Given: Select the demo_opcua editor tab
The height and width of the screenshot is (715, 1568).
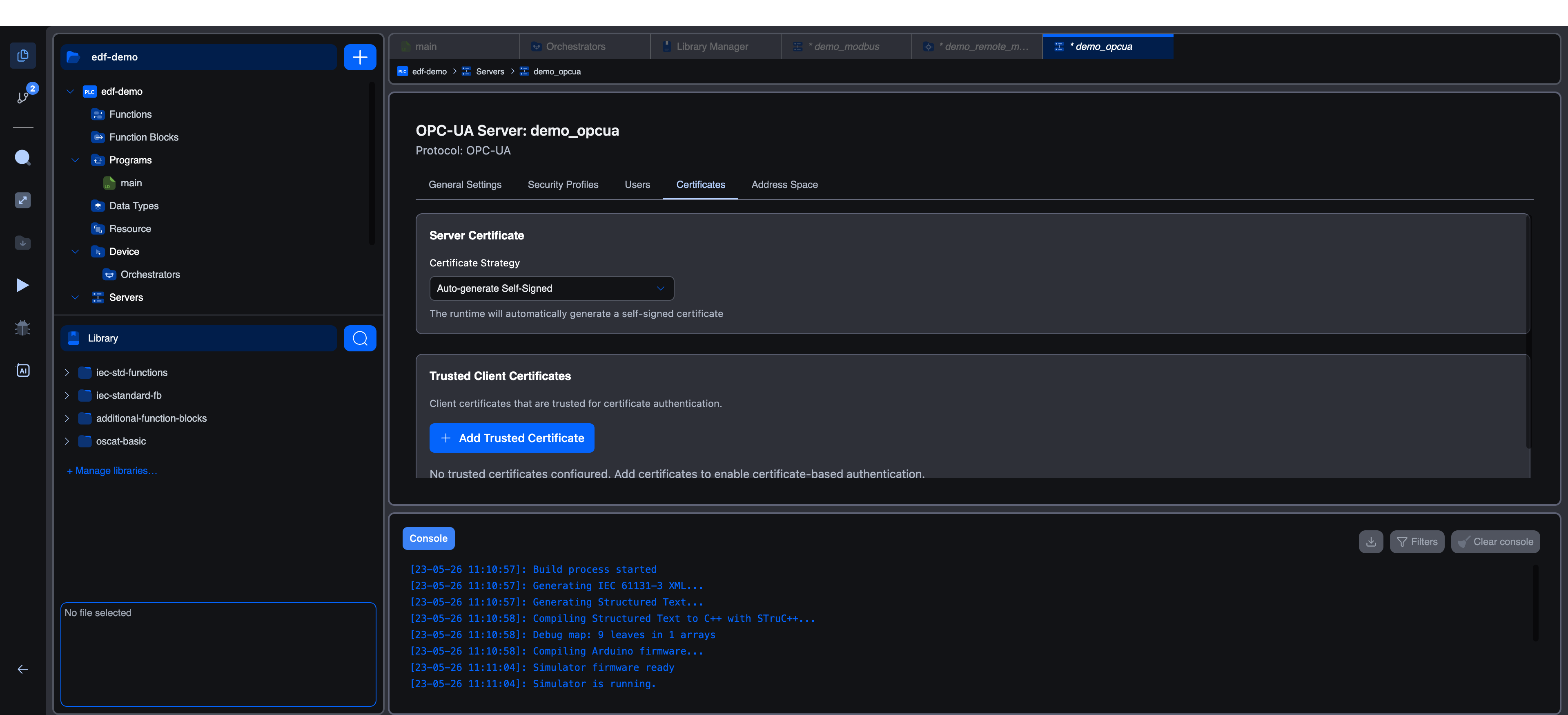Looking at the screenshot, I should 1108,46.
